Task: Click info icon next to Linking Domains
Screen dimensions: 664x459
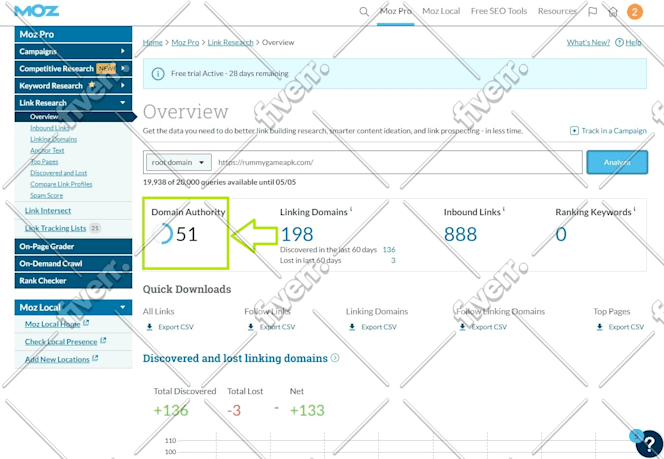Action: (x=351, y=209)
